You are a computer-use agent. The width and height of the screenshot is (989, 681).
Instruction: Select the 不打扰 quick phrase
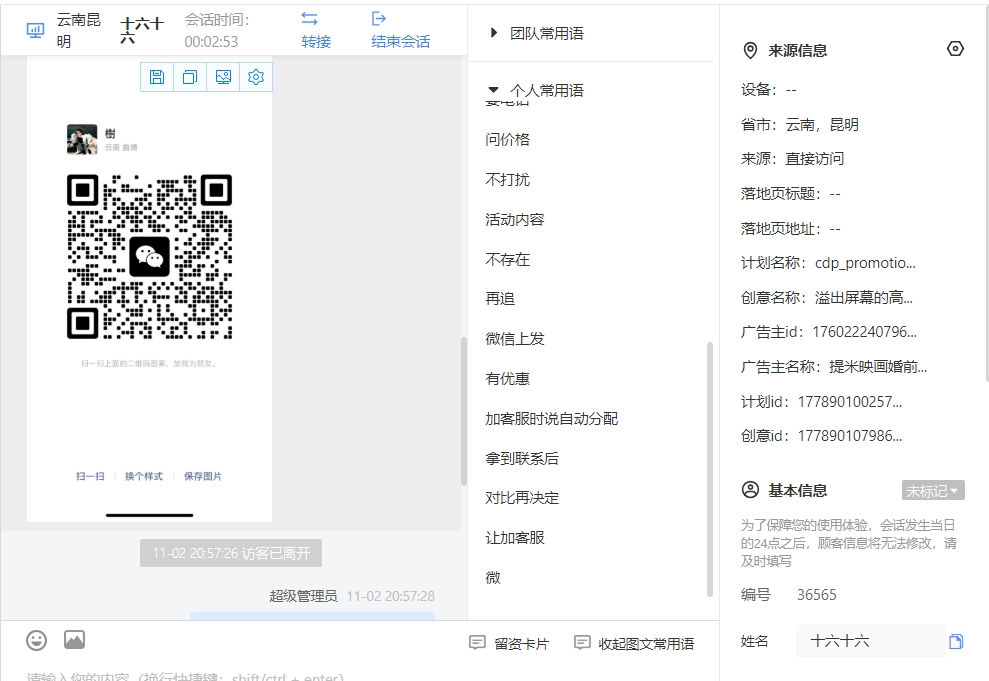[x=508, y=180]
